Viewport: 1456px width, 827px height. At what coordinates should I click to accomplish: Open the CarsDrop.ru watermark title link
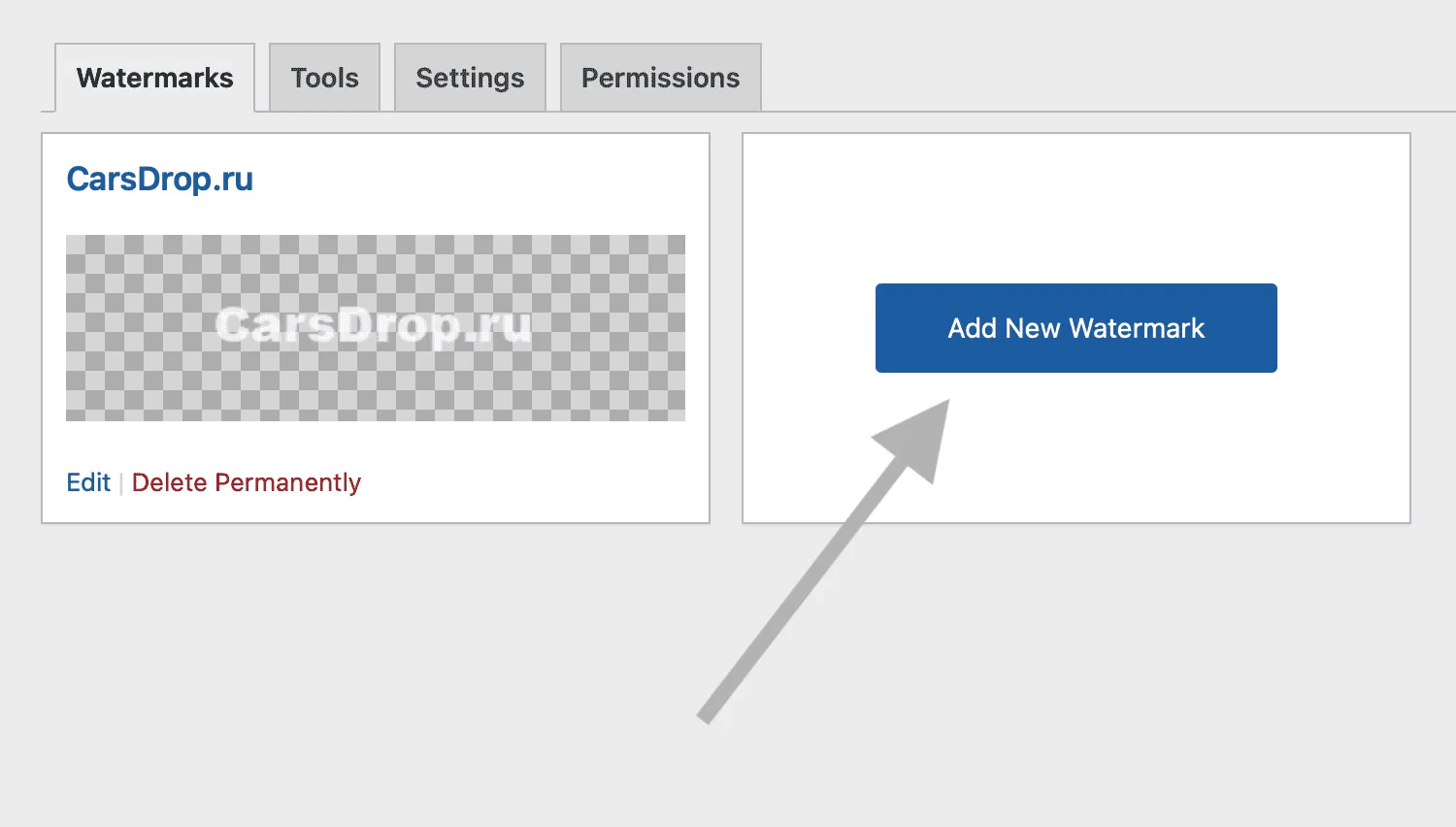point(159,179)
